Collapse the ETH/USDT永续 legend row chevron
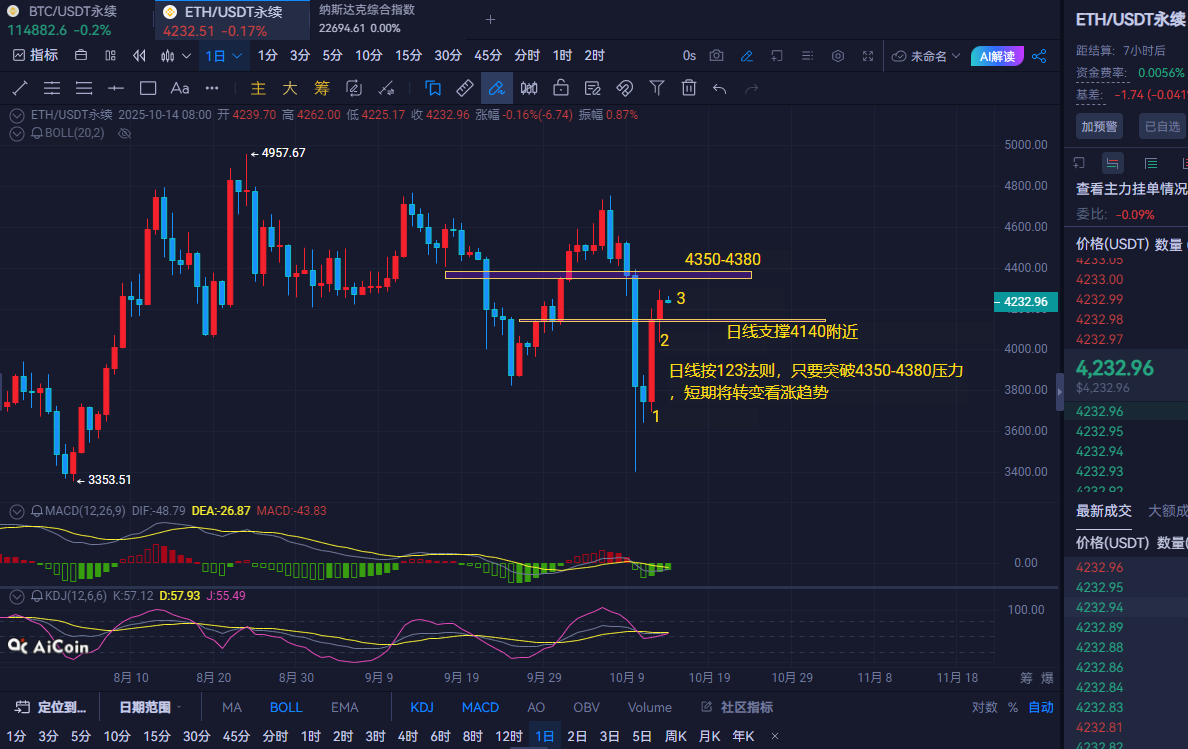This screenshot has width=1188, height=749. click(x=17, y=116)
